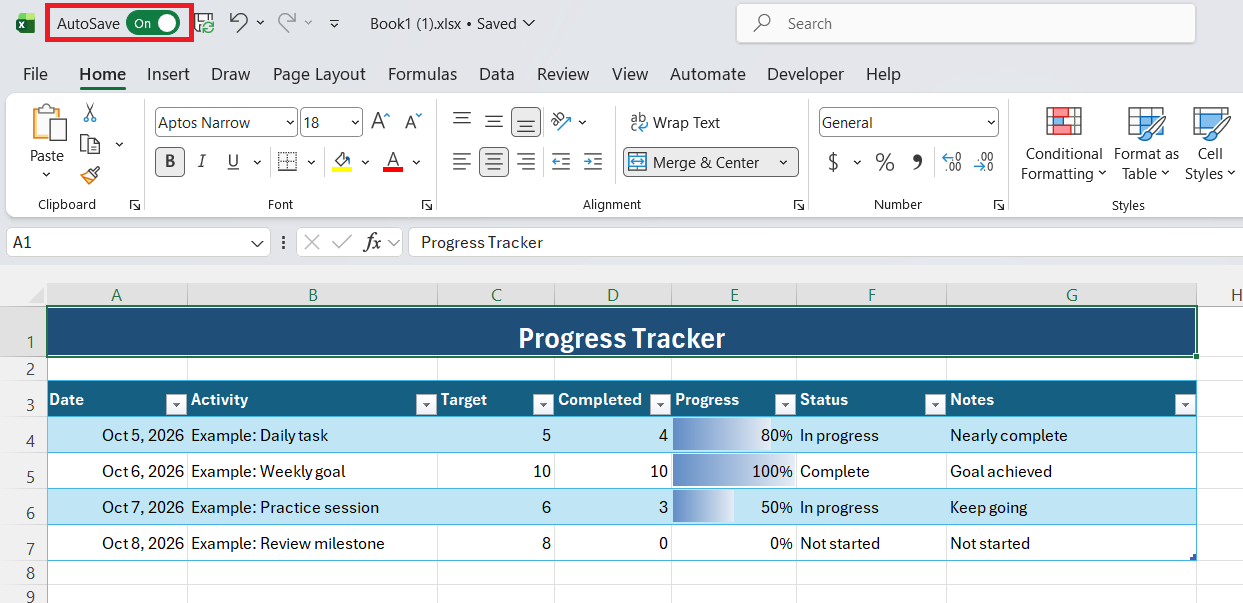Viewport: 1243px width, 603px height.
Task: Open the Format as Table menu
Action: click(1146, 143)
